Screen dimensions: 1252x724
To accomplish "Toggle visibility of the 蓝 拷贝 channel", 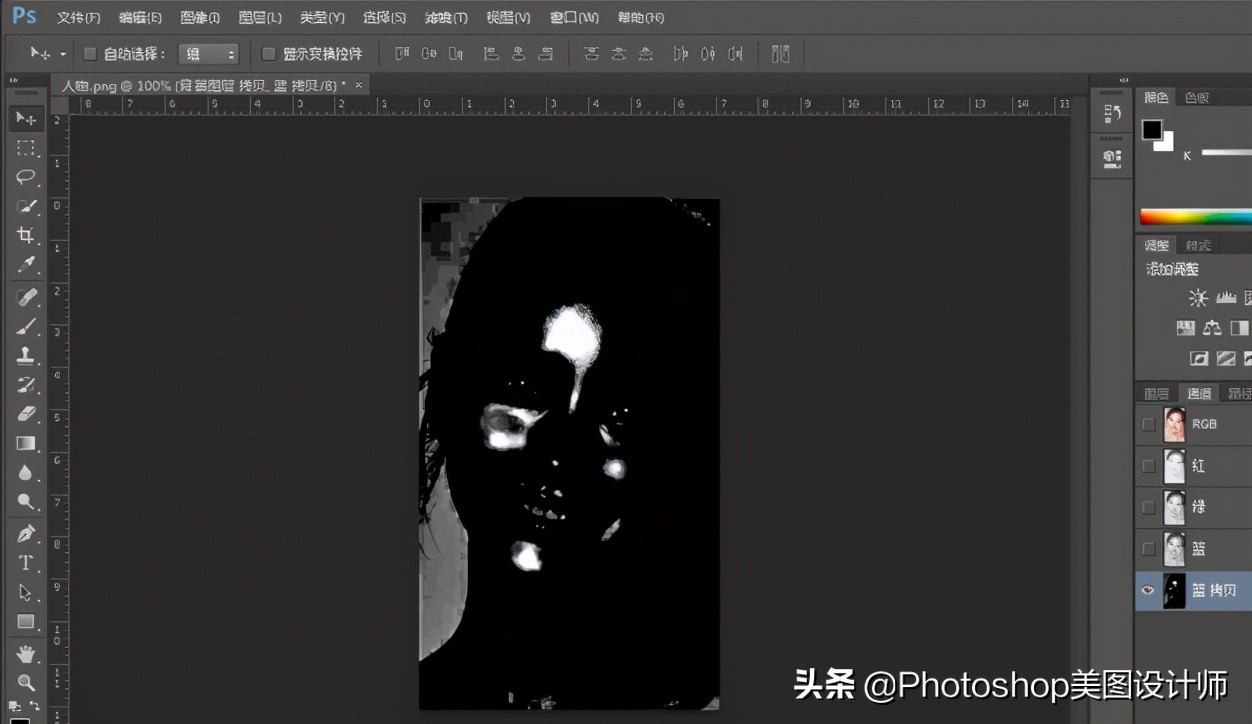I will (x=1148, y=590).
